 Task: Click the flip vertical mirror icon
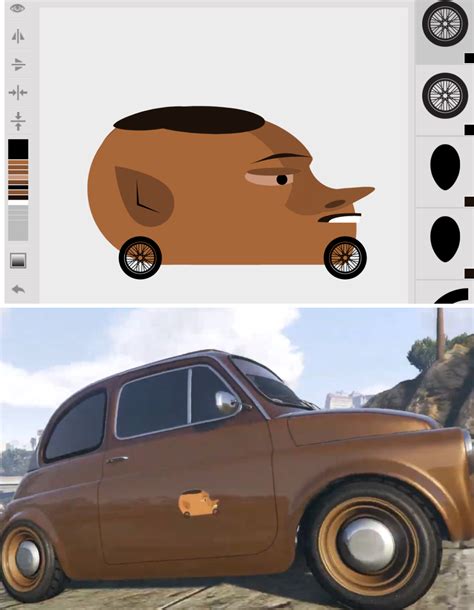pos(18,65)
